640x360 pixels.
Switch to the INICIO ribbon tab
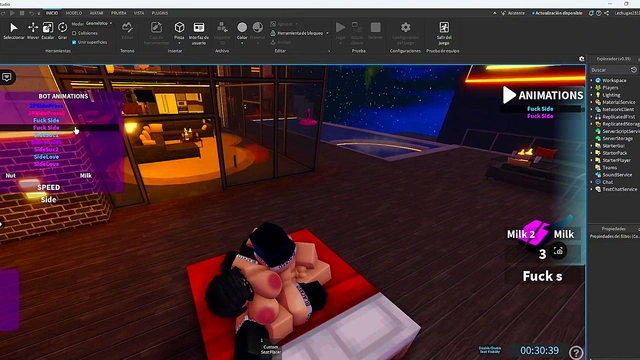click(x=52, y=13)
